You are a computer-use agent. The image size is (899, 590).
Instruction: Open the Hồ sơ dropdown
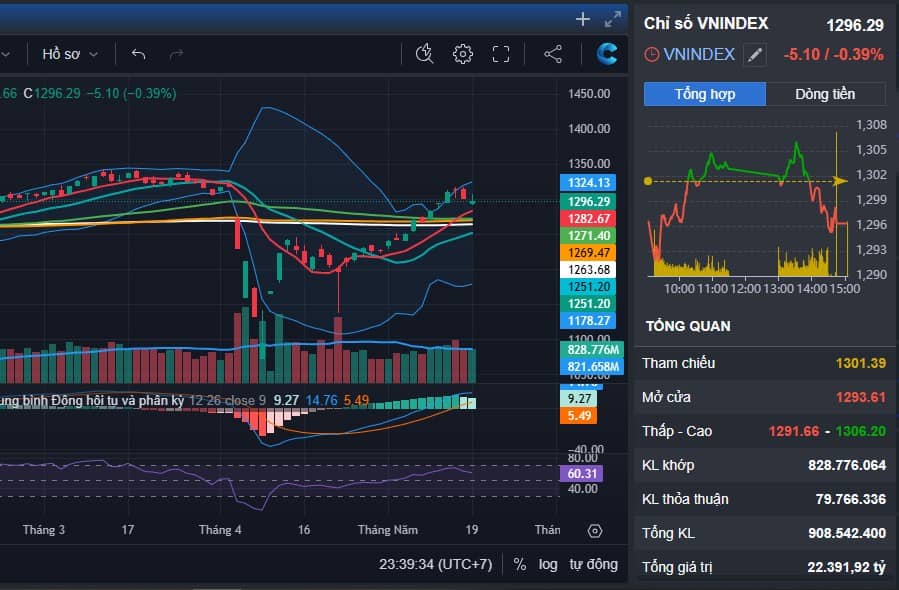coord(63,54)
